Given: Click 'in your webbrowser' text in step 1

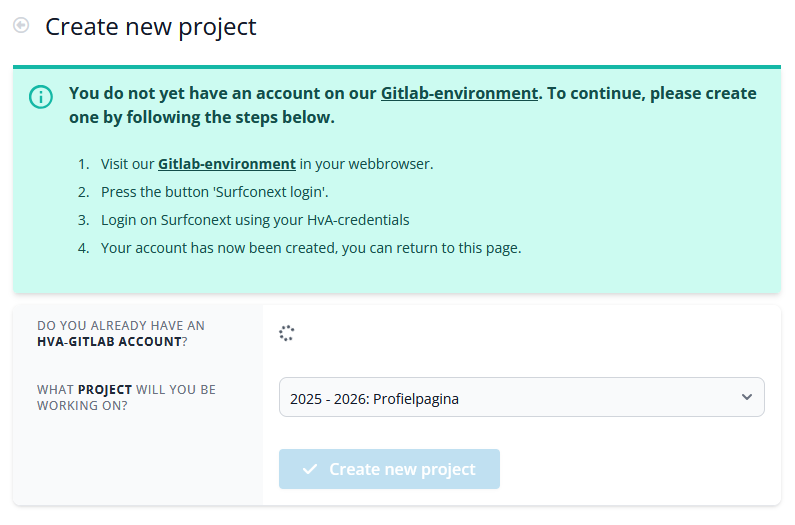Looking at the screenshot, I should point(366,164).
